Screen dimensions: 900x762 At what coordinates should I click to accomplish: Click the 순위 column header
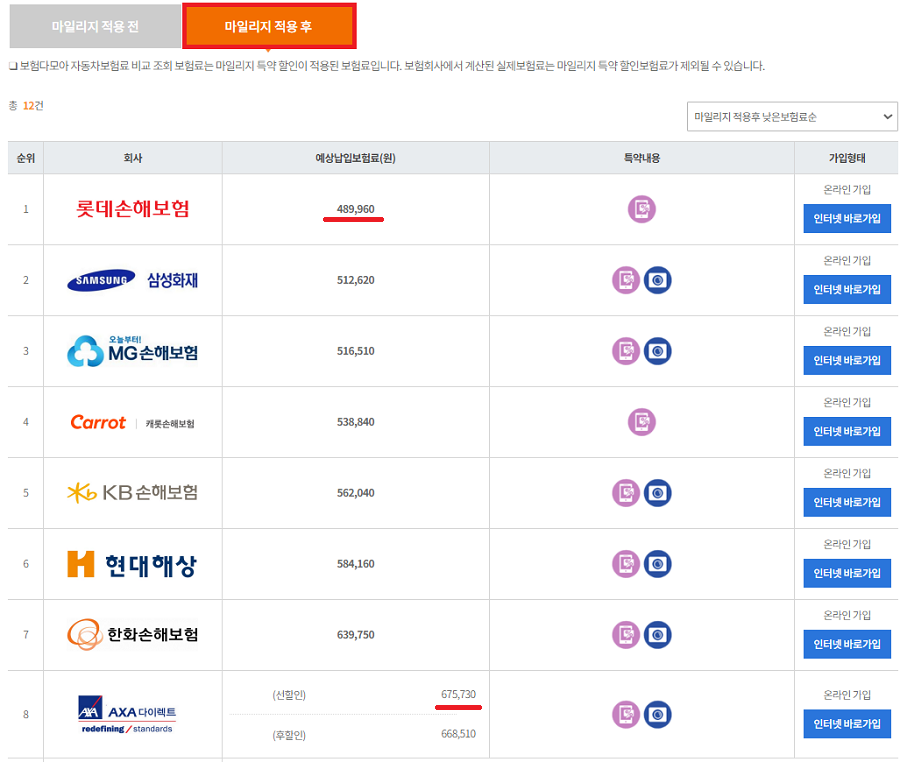tap(26, 158)
